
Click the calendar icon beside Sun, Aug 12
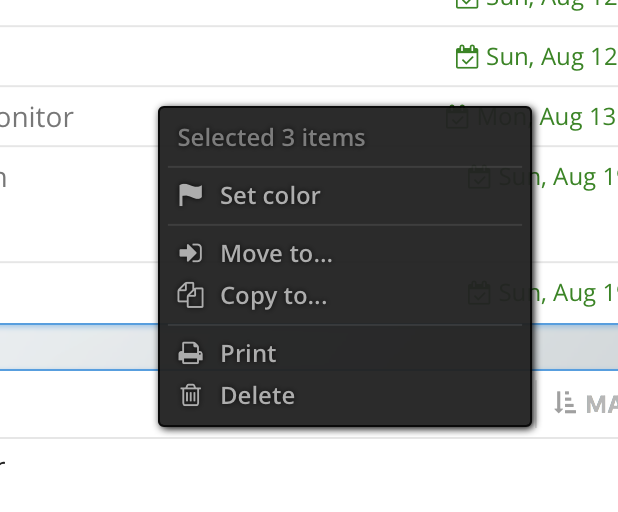[467, 57]
